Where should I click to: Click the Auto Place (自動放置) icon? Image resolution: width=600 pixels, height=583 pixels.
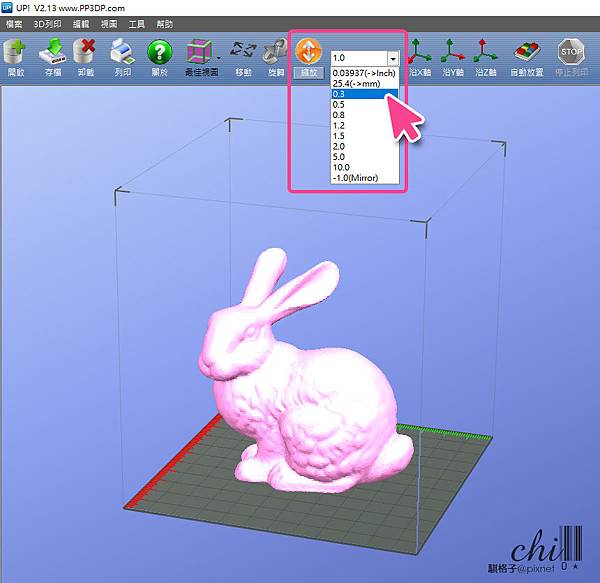[x=527, y=52]
